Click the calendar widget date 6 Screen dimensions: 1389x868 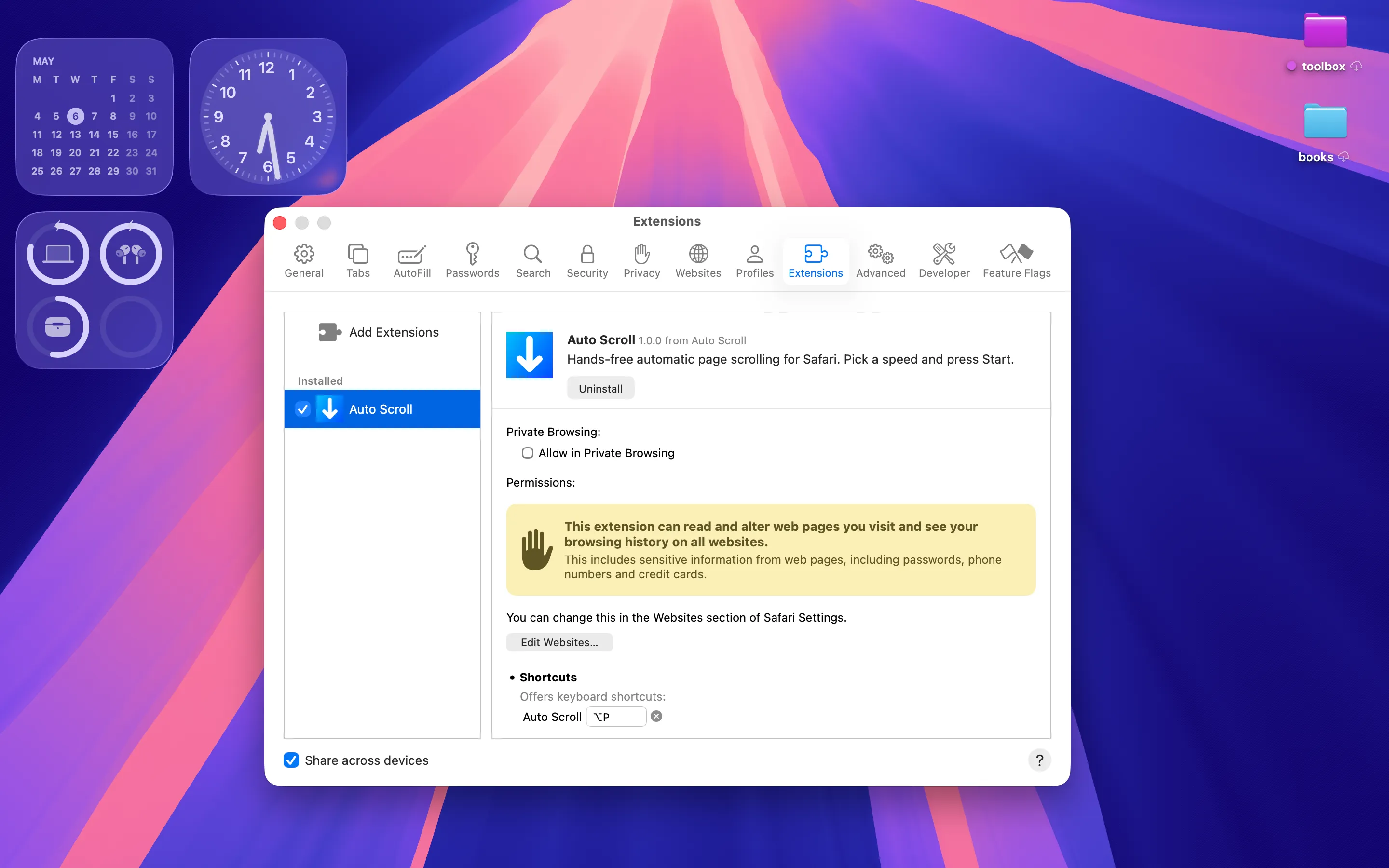pyautogui.click(x=75, y=116)
